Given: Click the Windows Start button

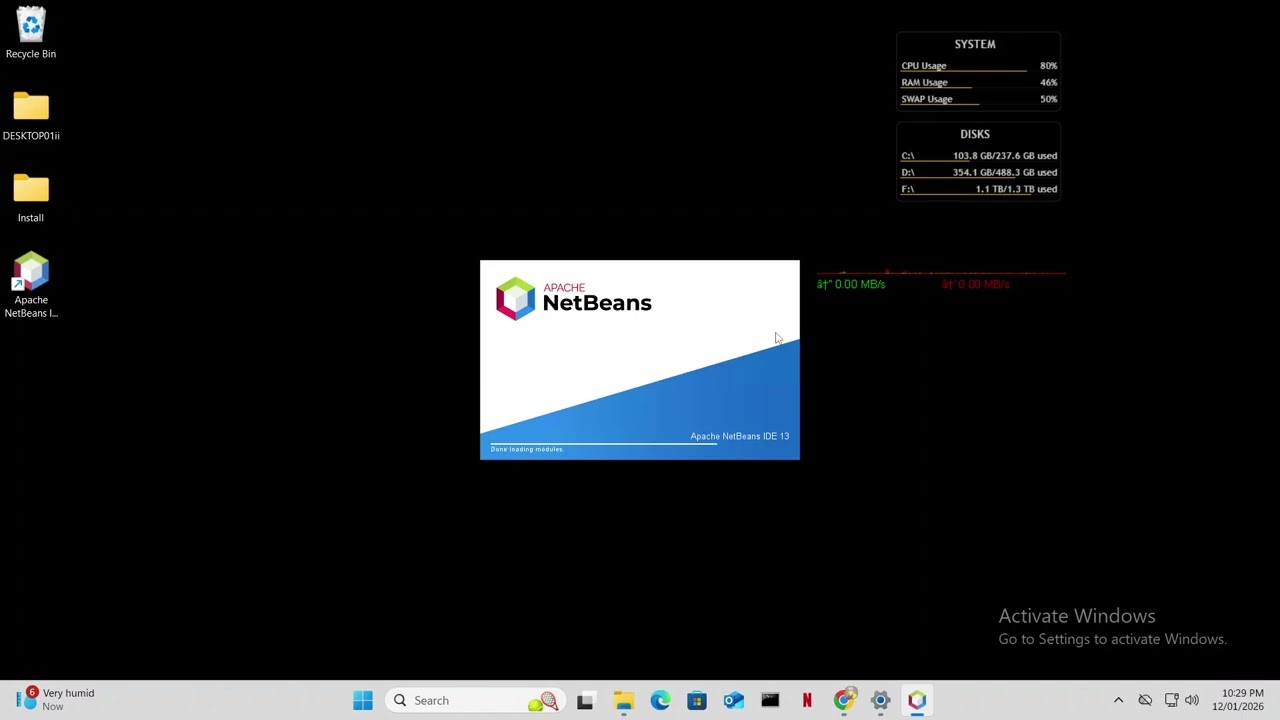Looking at the screenshot, I should 363,700.
